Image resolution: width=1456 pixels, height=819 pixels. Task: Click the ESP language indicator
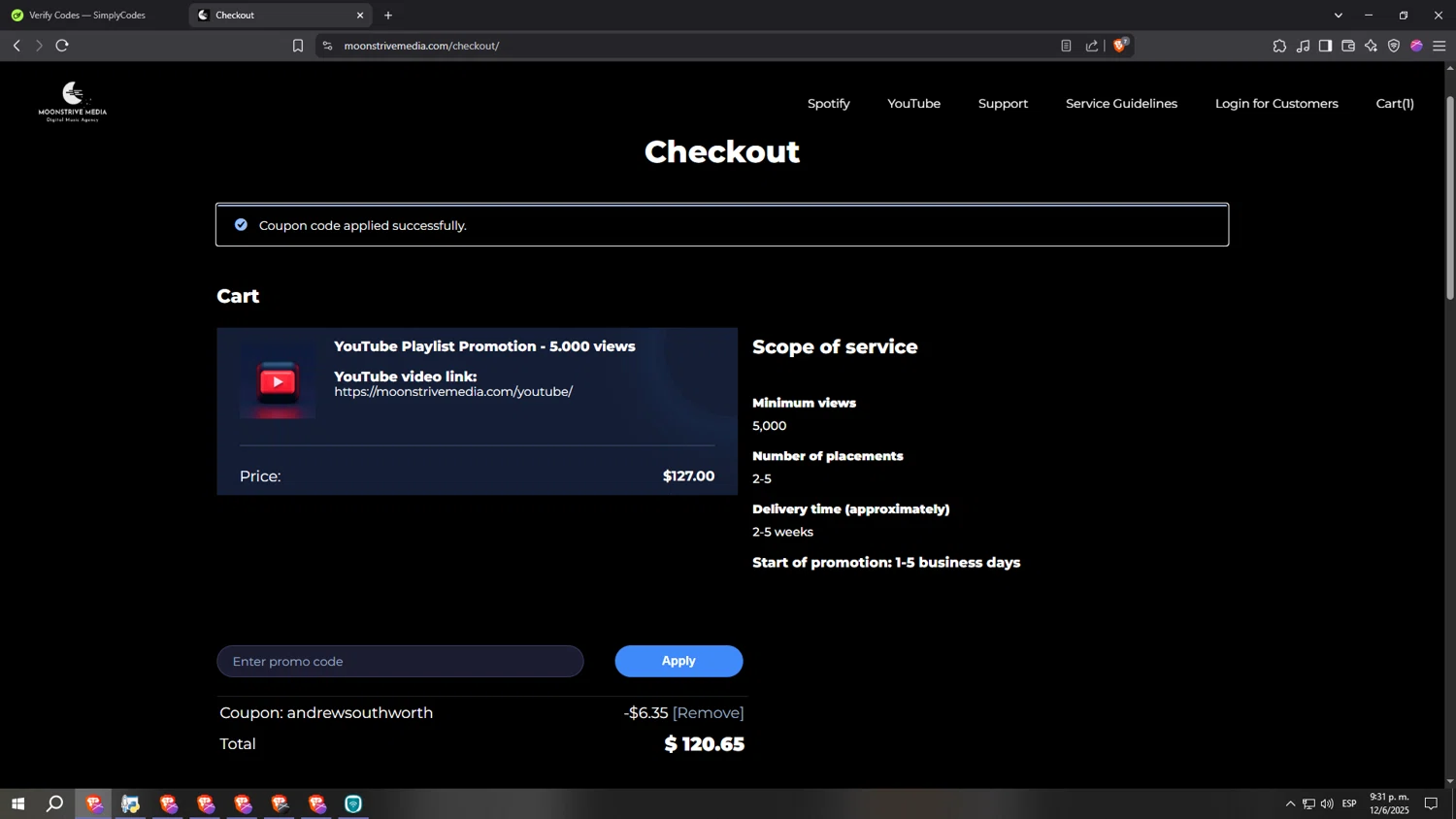pyautogui.click(x=1349, y=803)
